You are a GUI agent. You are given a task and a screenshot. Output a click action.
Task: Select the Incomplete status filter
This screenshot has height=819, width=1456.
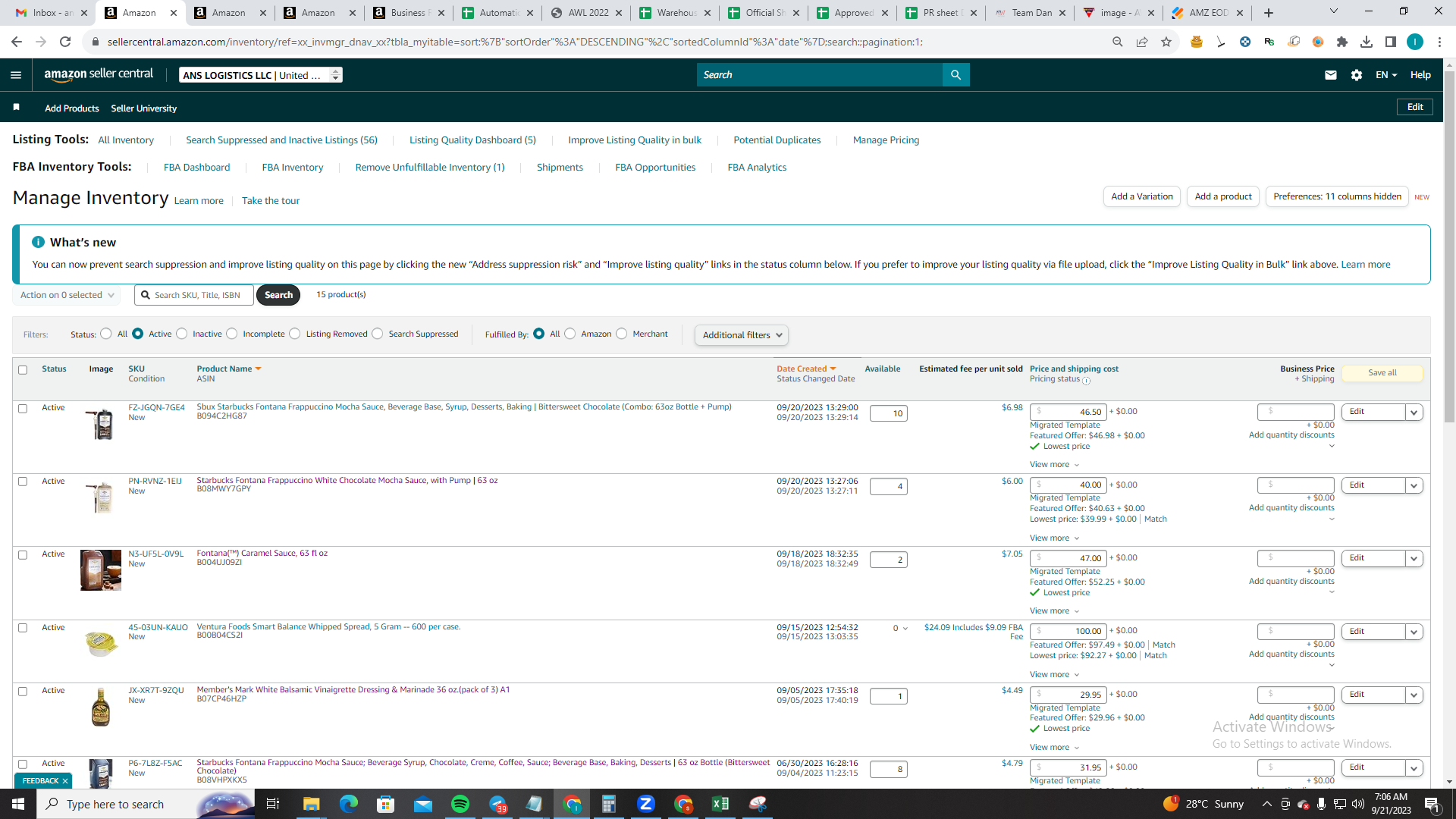tap(232, 334)
